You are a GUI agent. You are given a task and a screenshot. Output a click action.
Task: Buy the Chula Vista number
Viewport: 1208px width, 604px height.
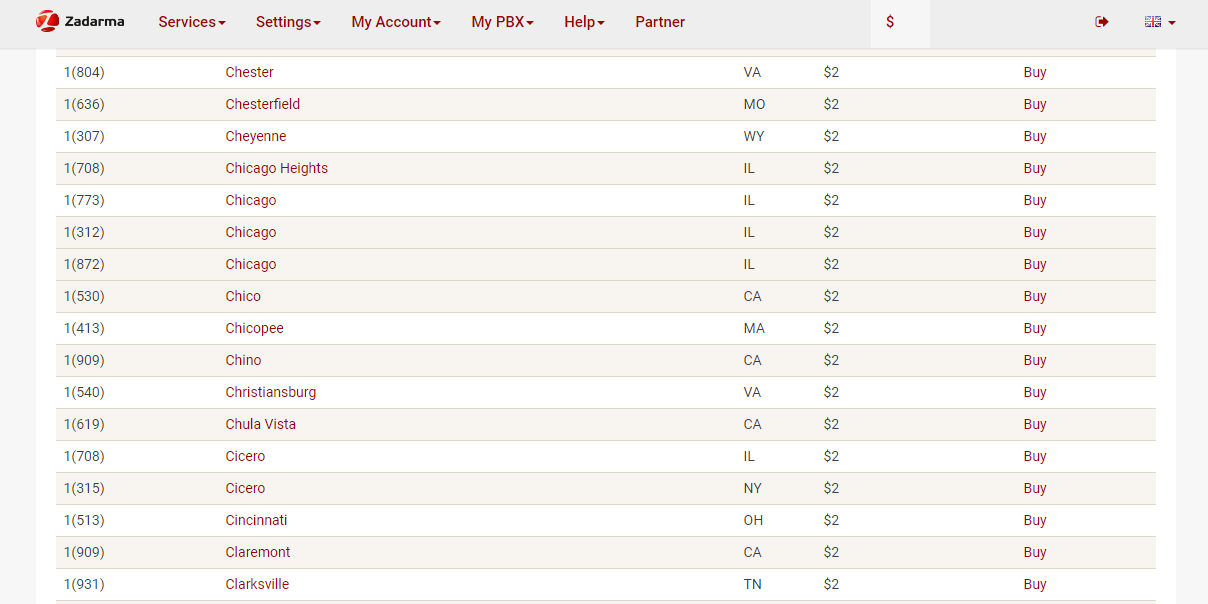1035,424
